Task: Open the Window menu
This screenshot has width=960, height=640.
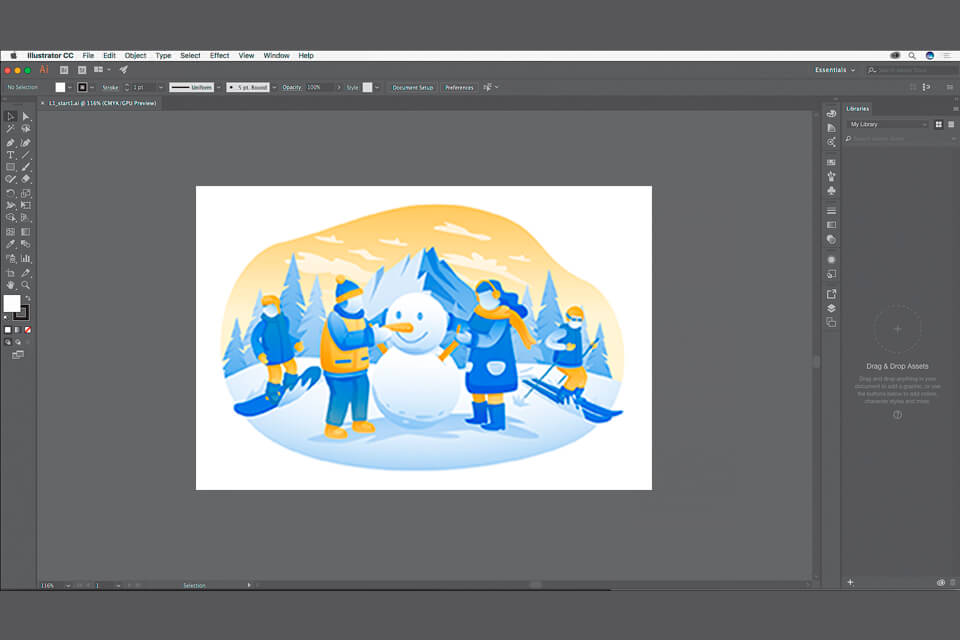Action: click(x=276, y=55)
